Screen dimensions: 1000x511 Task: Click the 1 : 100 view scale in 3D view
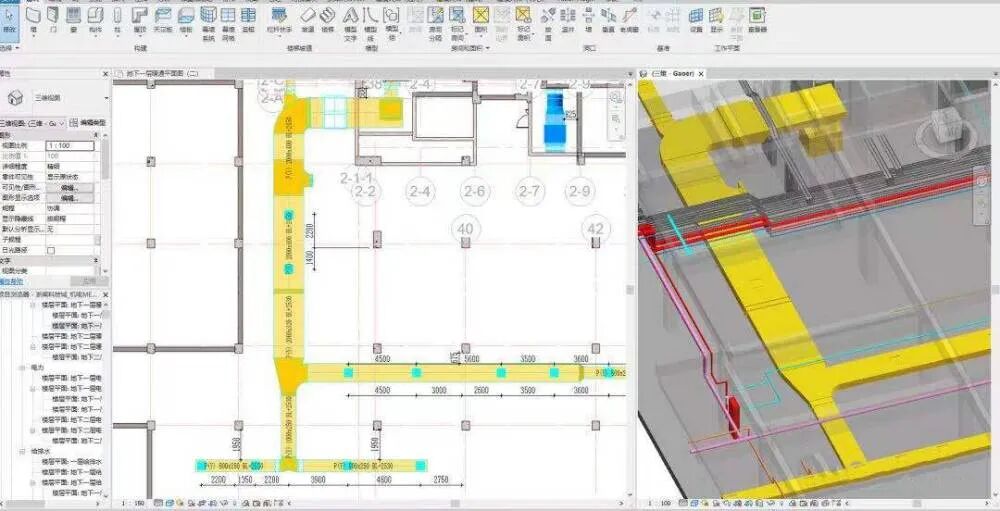click(x=657, y=503)
